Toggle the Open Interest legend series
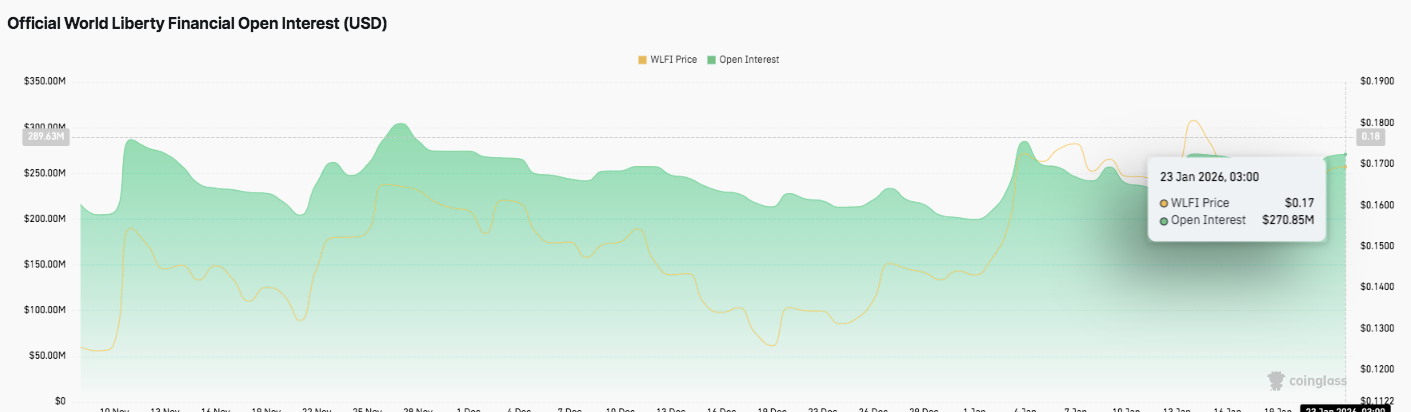This screenshot has width=1411, height=412. [x=743, y=60]
